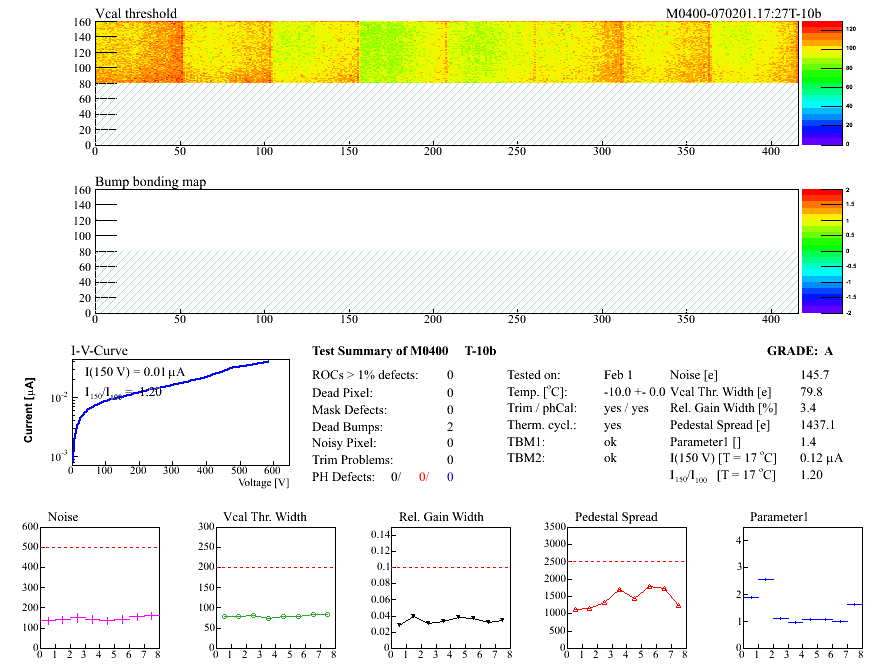
Task: Select the 'yes / yes' value
Action: (626, 408)
